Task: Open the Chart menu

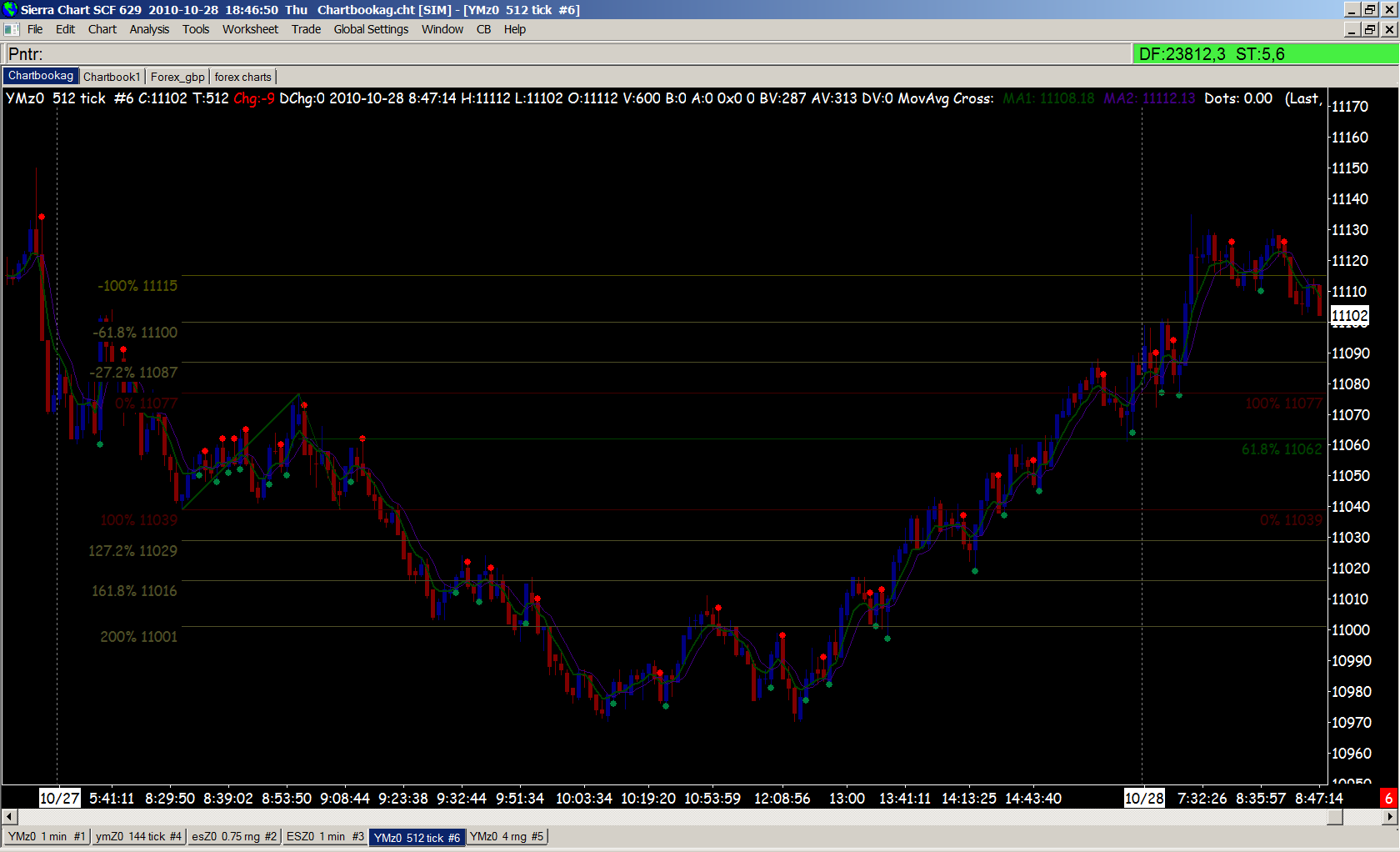Action: click(102, 29)
